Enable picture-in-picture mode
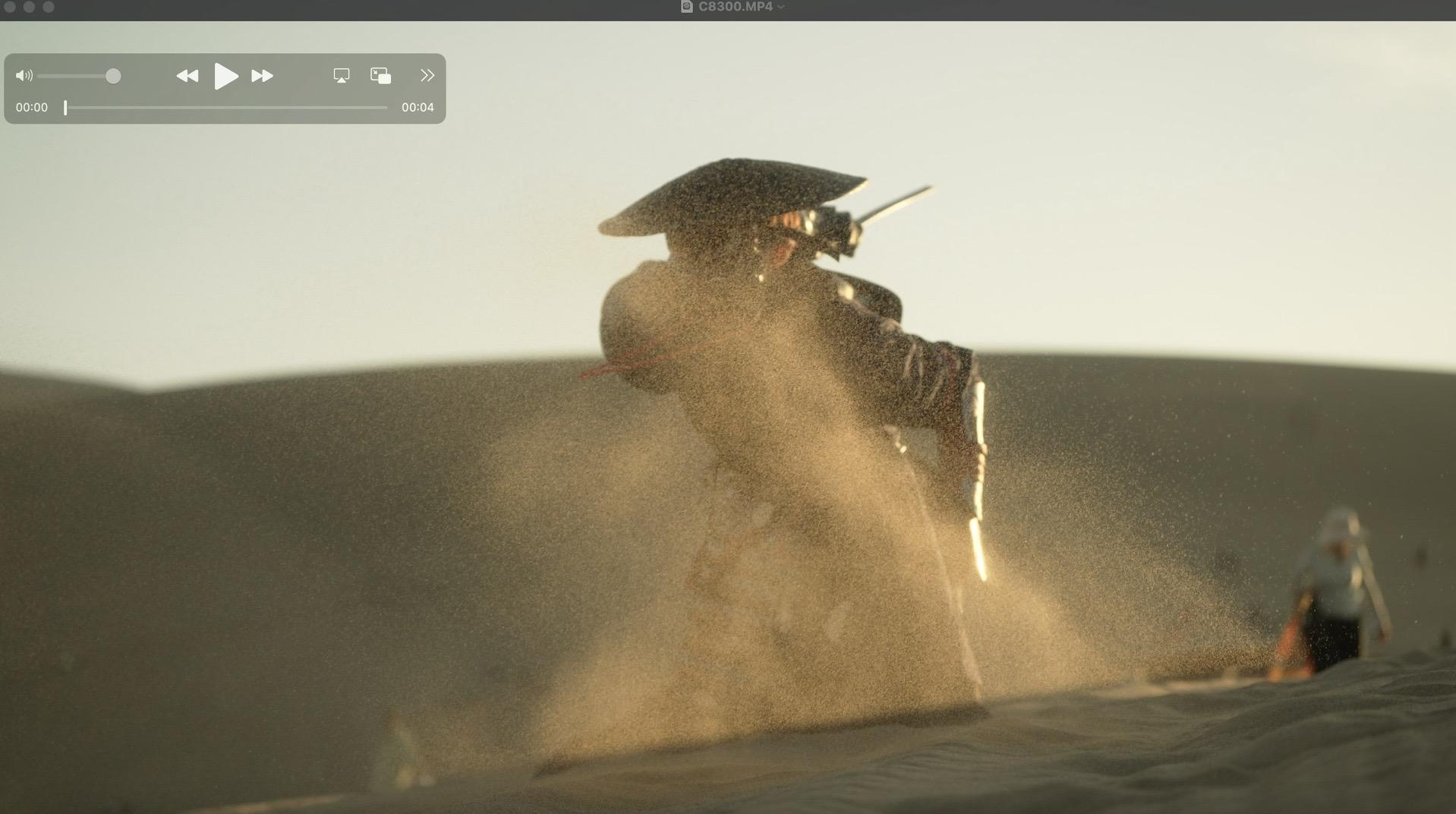 [380, 76]
